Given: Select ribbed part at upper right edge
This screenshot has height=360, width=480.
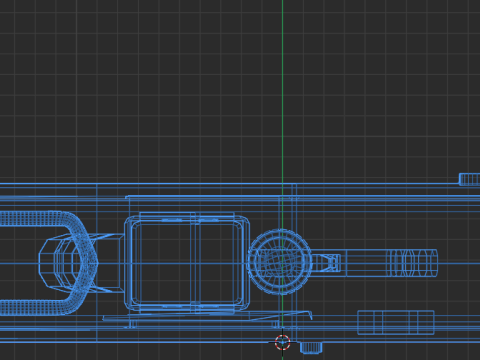Looking at the screenshot, I should [x=469, y=179].
